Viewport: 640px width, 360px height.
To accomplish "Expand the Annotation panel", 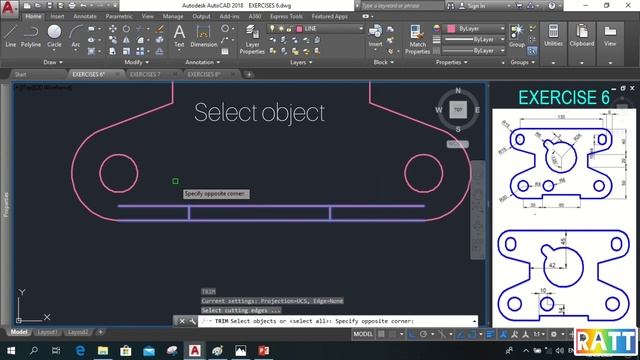I will 202,62.
